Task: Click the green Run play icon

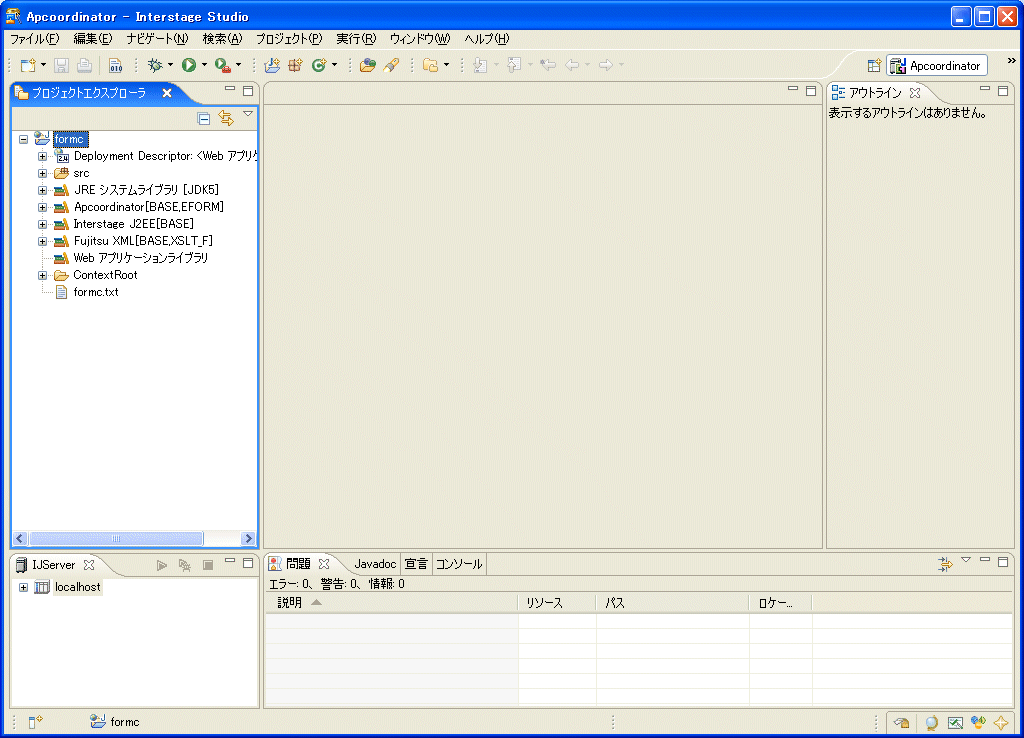Action: click(x=189, y=65)
